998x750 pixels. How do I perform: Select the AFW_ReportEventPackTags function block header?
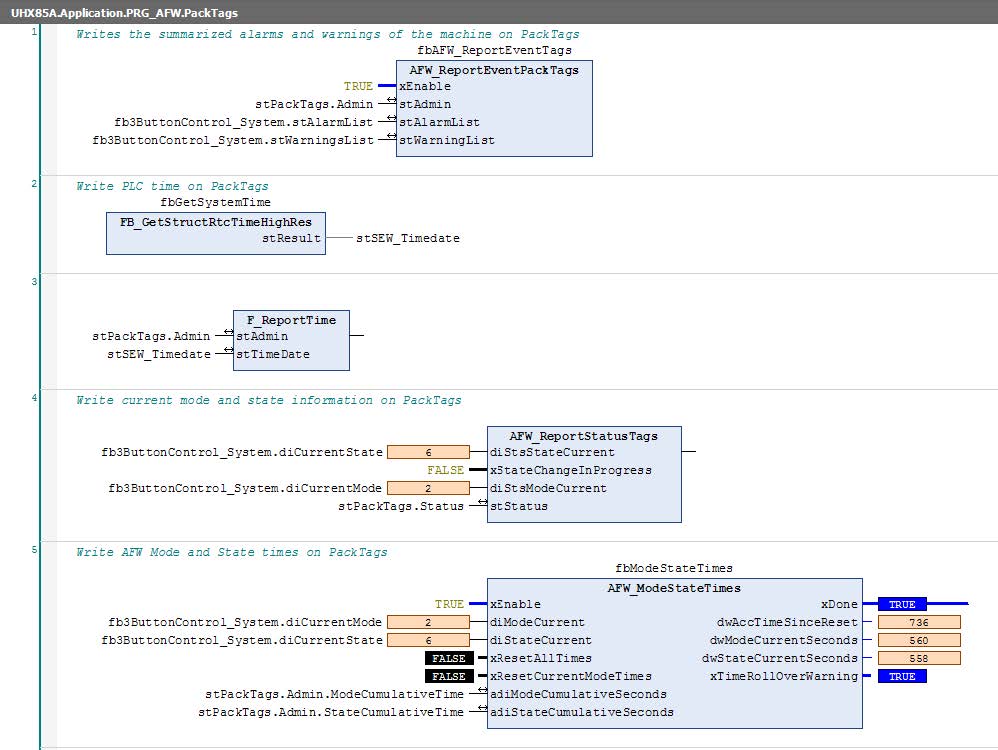[494, 70]
